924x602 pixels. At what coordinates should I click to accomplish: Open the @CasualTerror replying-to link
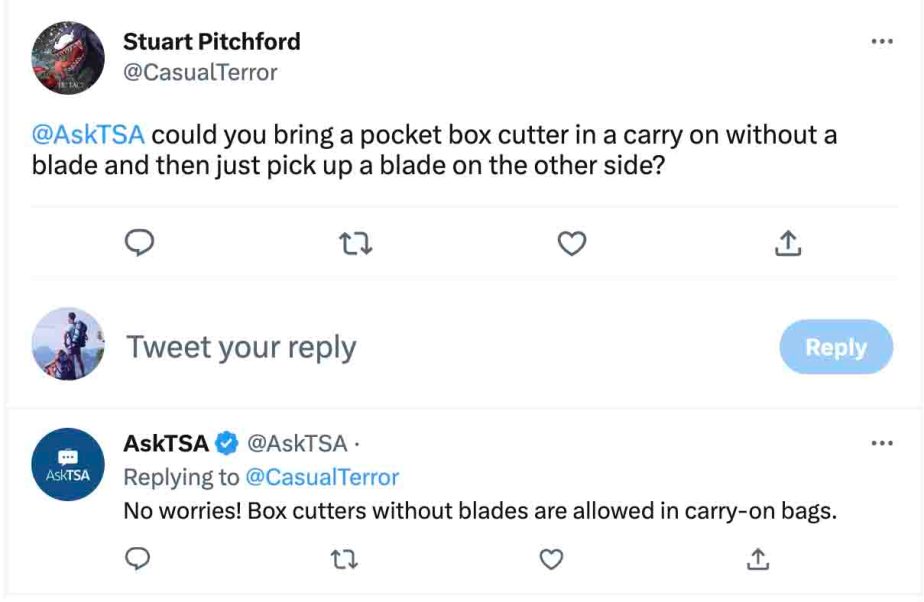pyautogui.click(x=322, y=477)
